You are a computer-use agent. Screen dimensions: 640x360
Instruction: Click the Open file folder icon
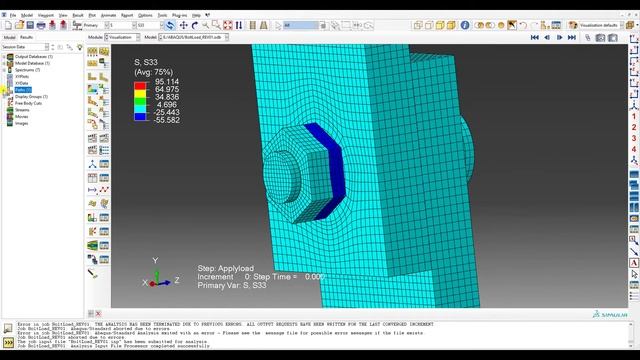(x=19, y=25)
